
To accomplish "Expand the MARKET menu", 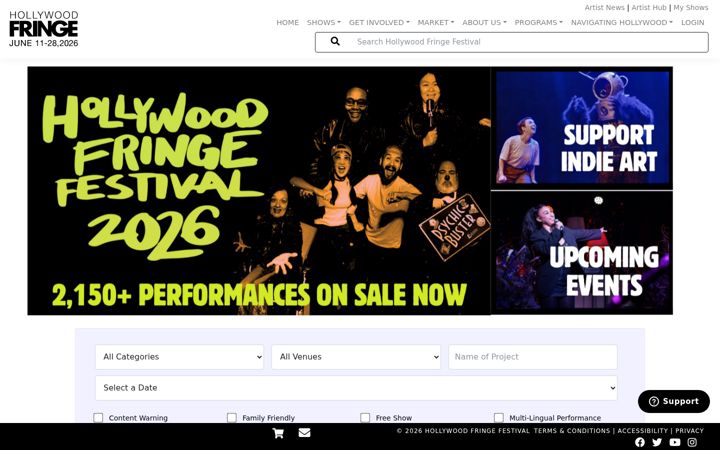I will [436, 22].
